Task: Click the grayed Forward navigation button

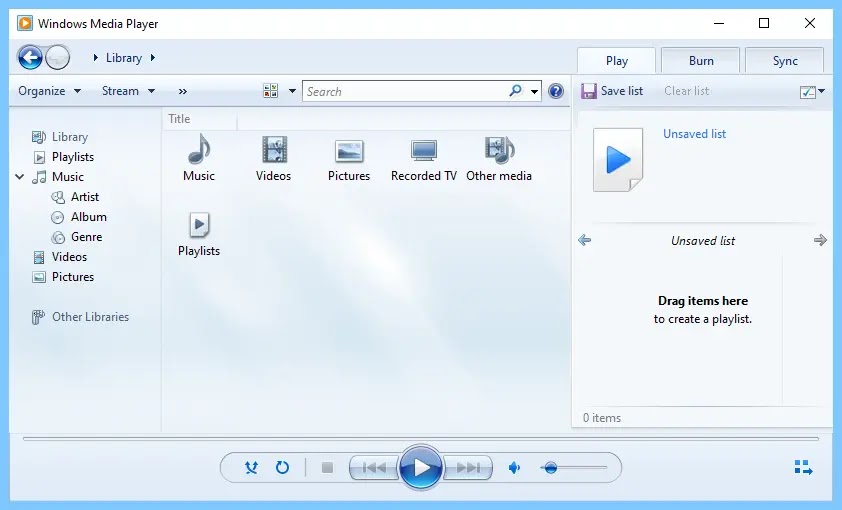Action: point(57,57)
